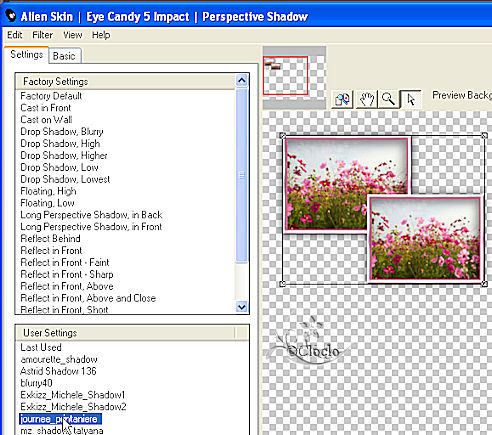This screenshot has height=435, width=492.
Task: Open the View menu
Action: [73, 35]
